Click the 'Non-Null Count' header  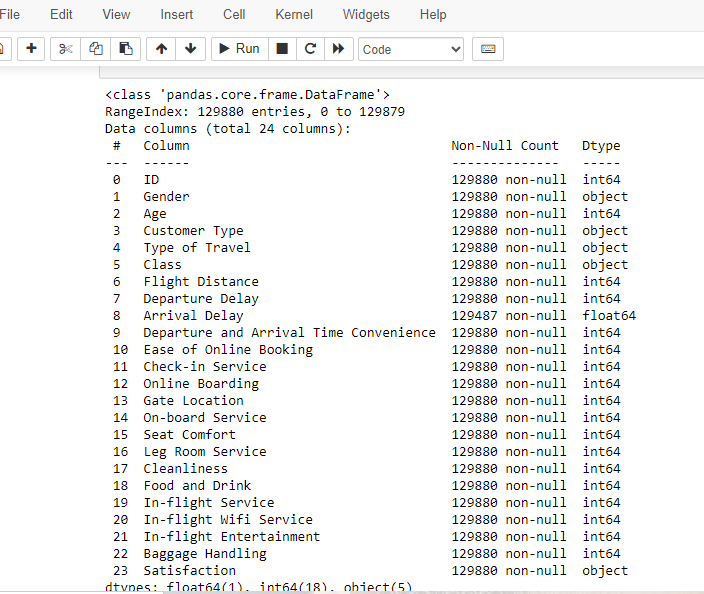(x=505, y=146)
